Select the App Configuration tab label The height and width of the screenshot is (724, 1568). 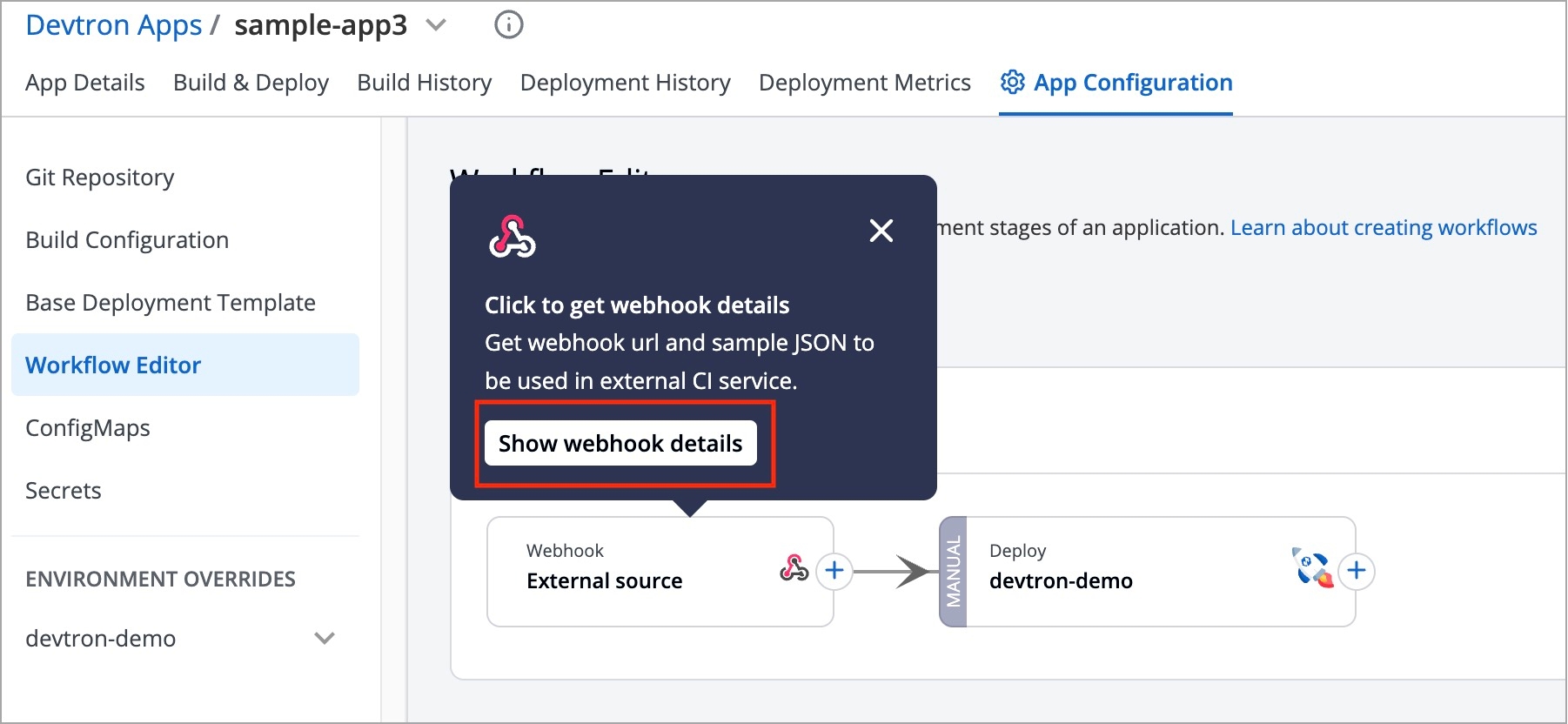coord(1133,83)
